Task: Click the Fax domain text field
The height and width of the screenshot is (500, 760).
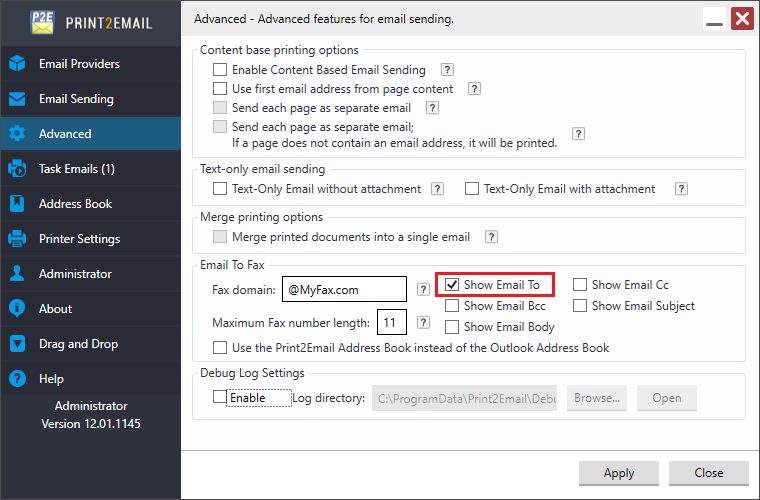Action: [x=344, y=289]
